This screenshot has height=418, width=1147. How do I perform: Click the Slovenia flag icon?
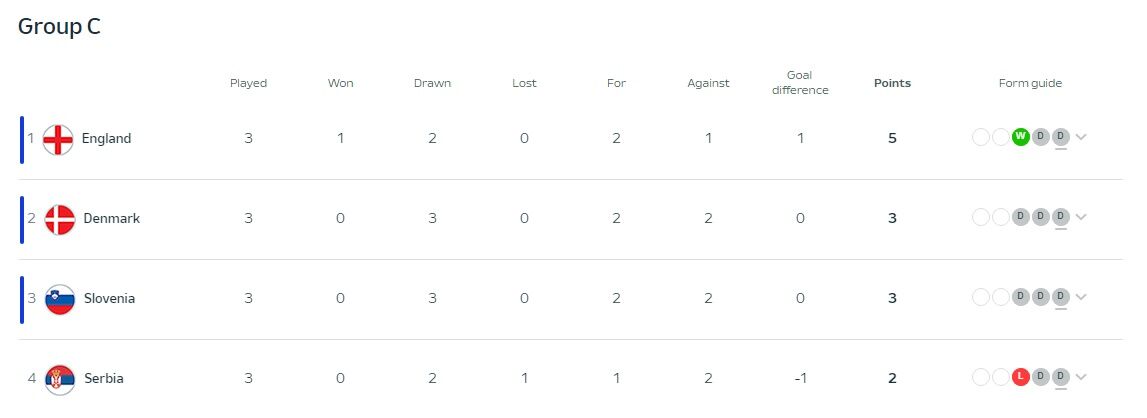[x=60, y=299]
